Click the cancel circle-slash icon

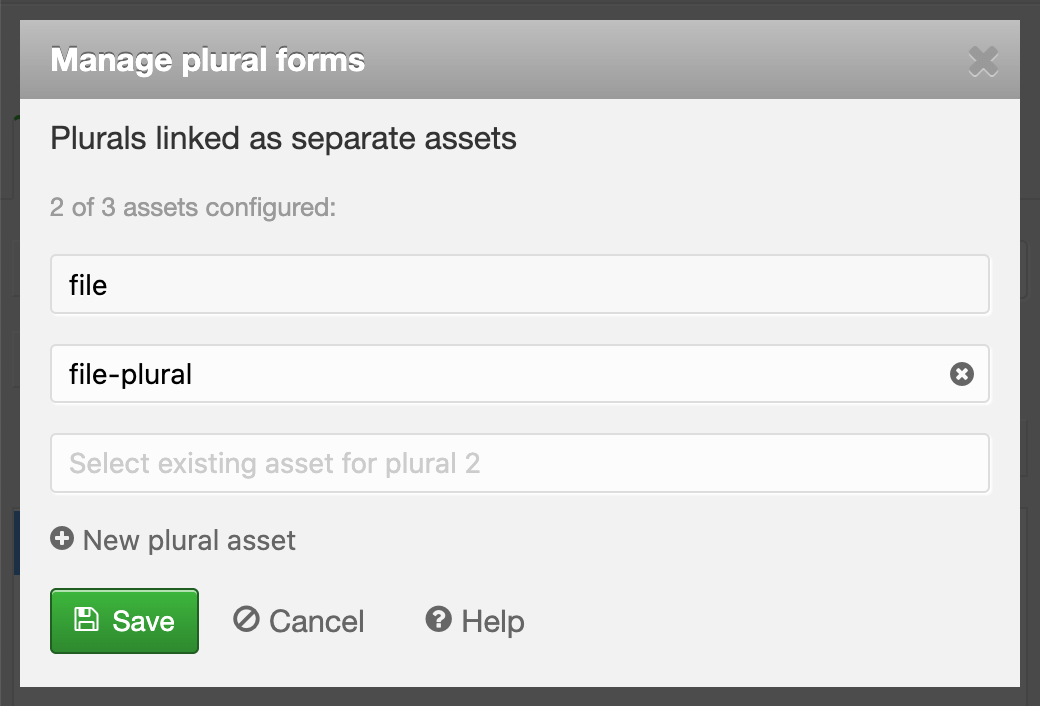pyautogui.click(x=246, y=620)
